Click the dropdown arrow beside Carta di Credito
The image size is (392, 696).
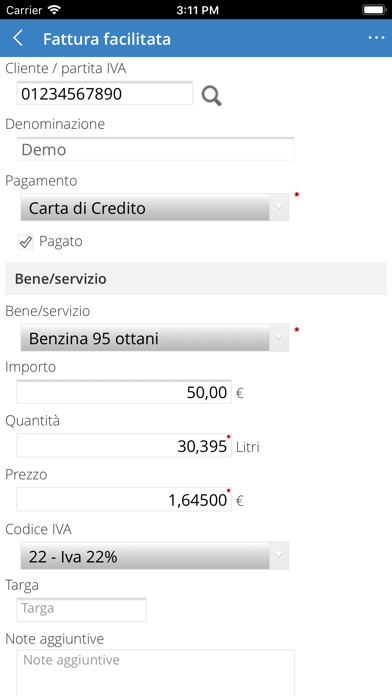coord(279,207)
